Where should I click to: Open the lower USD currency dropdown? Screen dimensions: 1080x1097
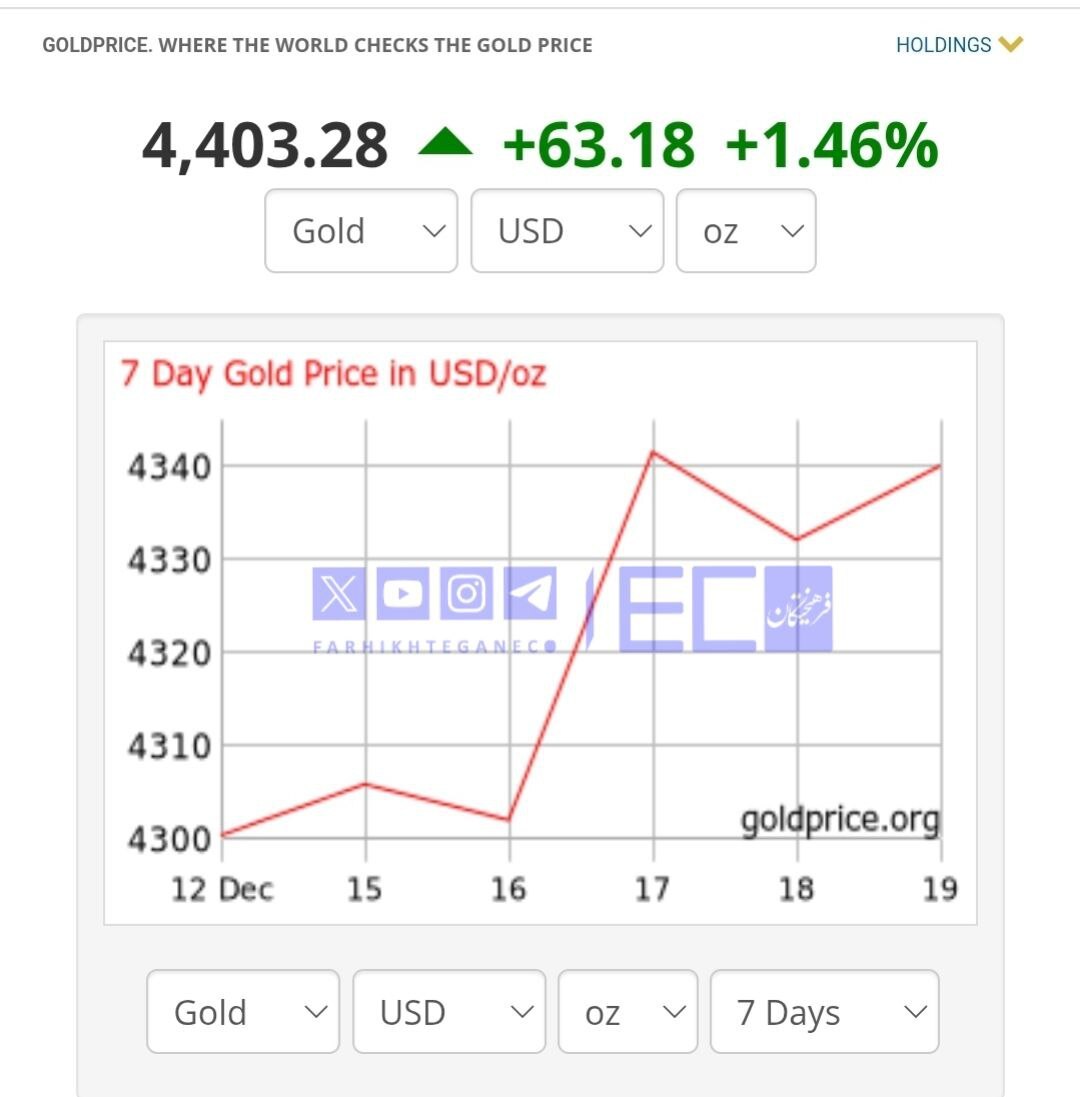449,1012
